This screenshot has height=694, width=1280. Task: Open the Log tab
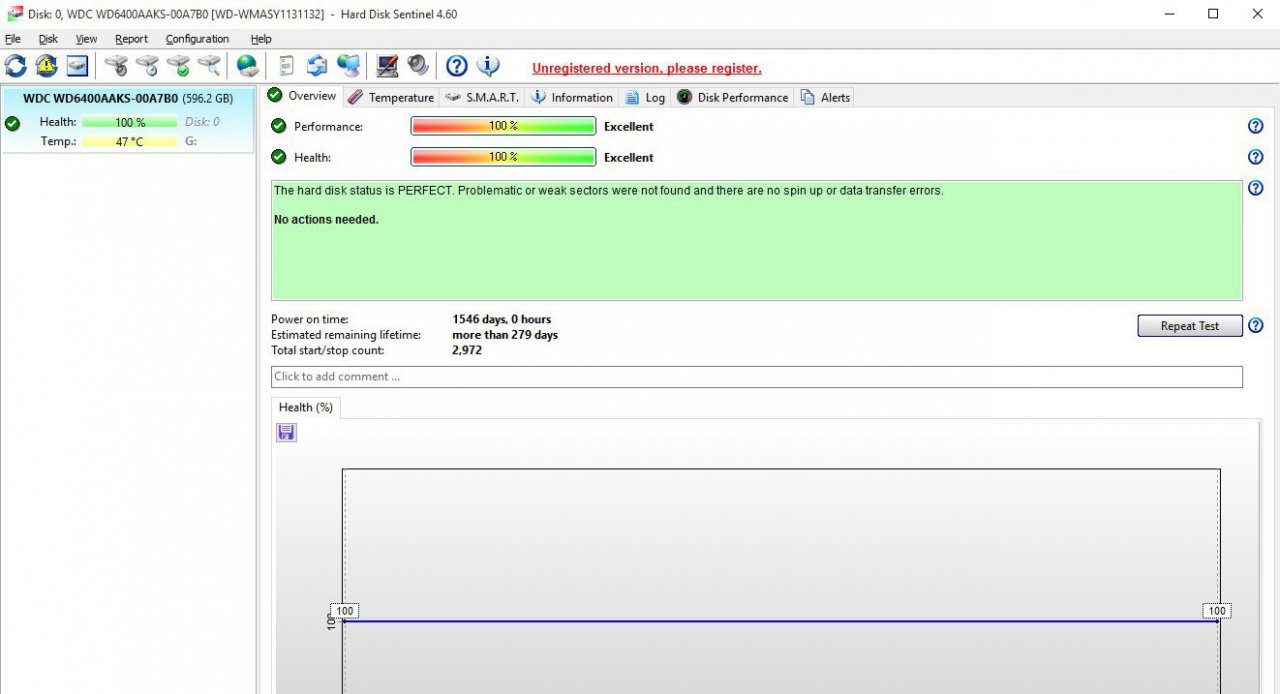tap(645, 97)
